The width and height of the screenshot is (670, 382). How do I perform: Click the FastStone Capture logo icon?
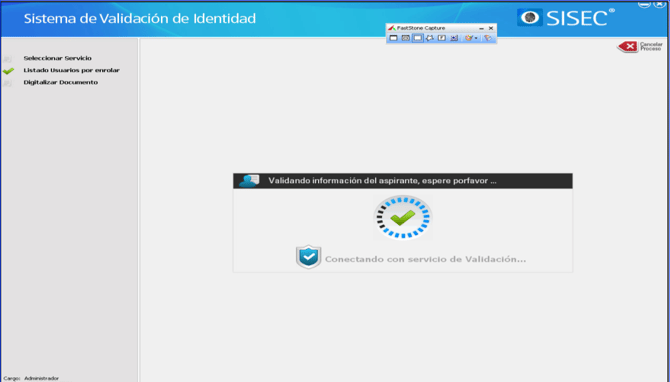pyautogui.click(x=392, y=28)
